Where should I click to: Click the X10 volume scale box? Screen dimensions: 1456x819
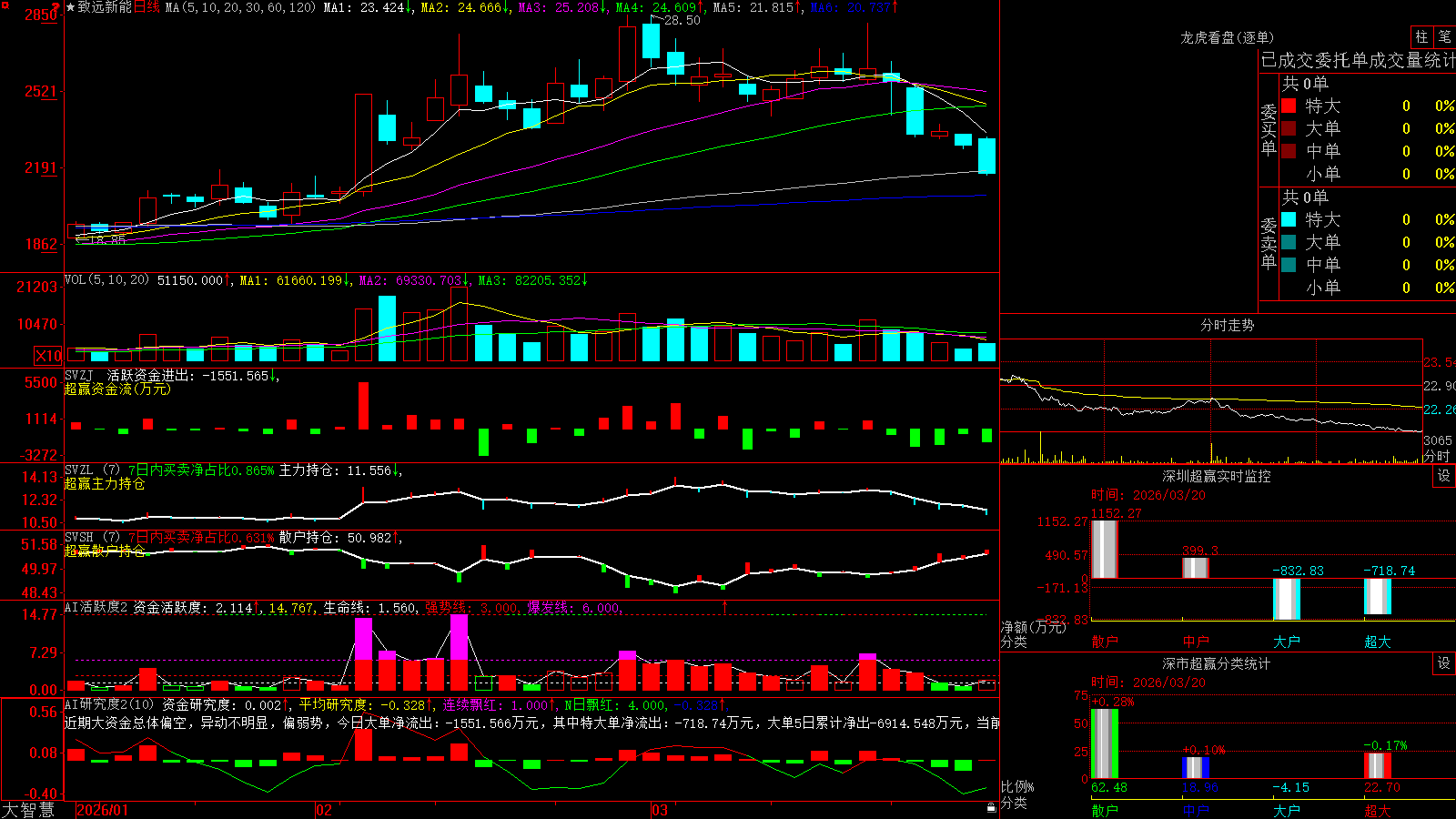point(48,356)
